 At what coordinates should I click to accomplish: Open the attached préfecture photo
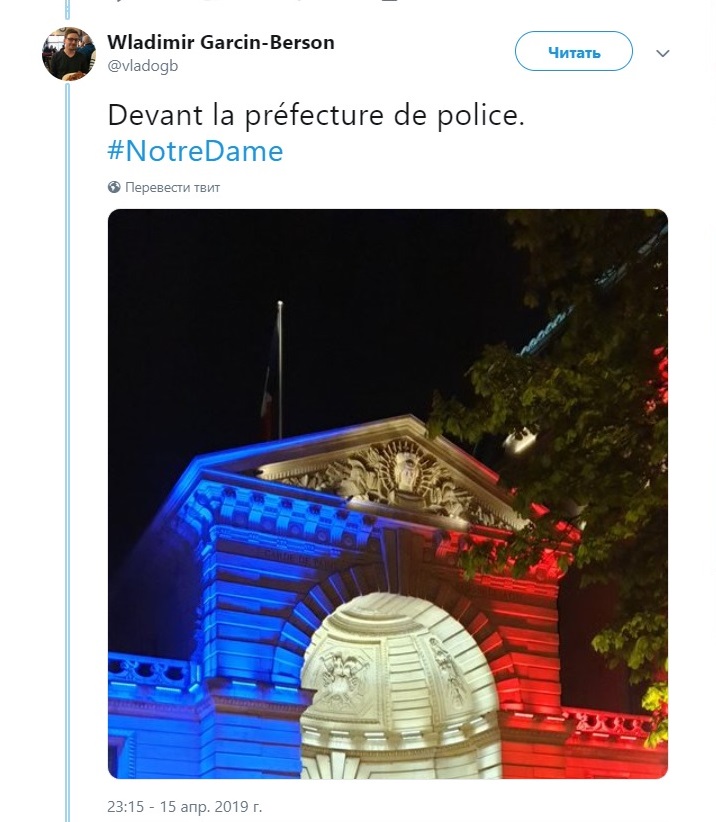click(388, 494)
